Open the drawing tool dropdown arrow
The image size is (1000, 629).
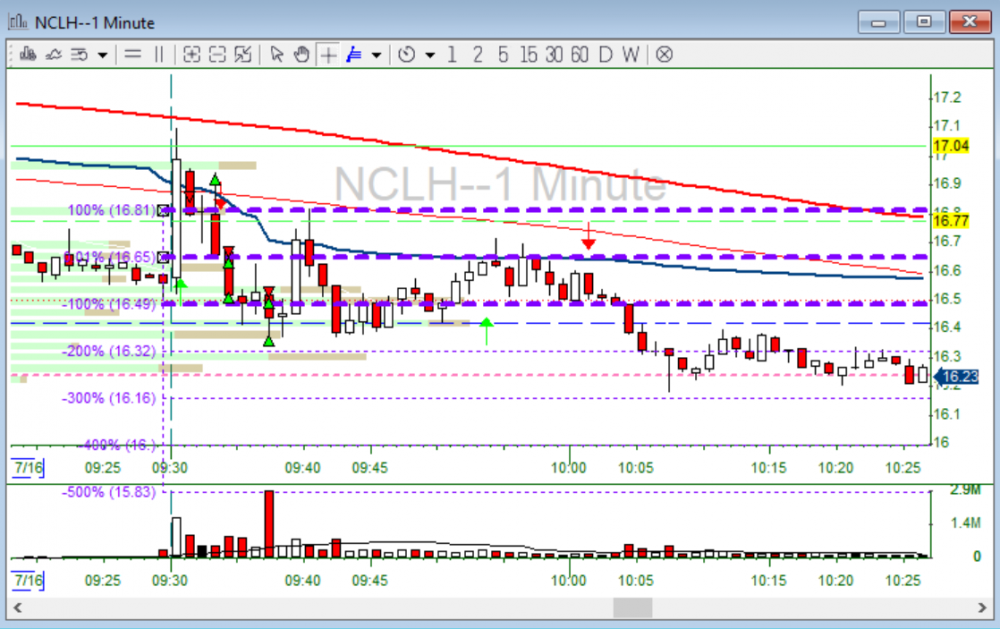(376, 54)
